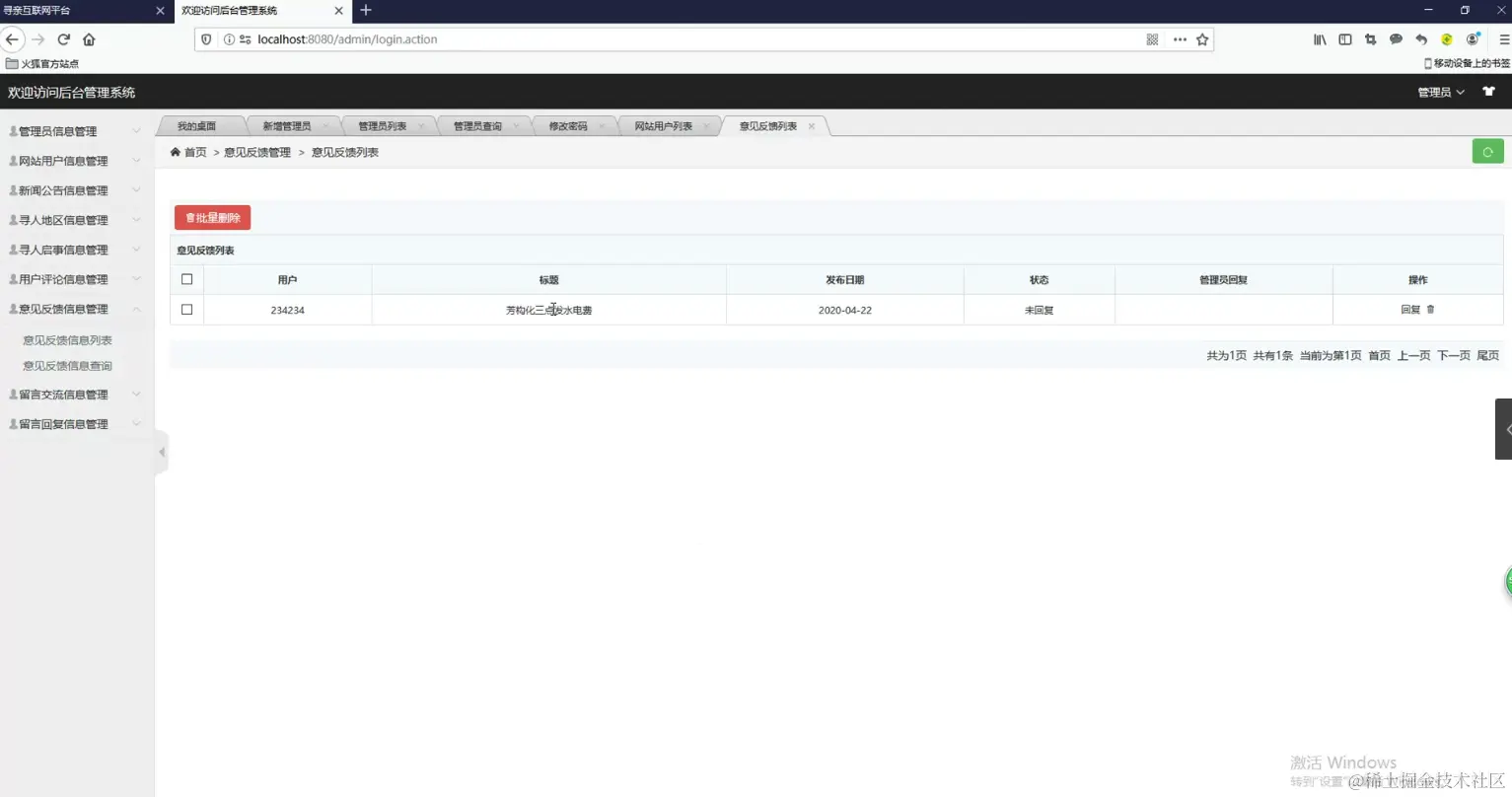Click the browser forward arrow

(38, 39)
